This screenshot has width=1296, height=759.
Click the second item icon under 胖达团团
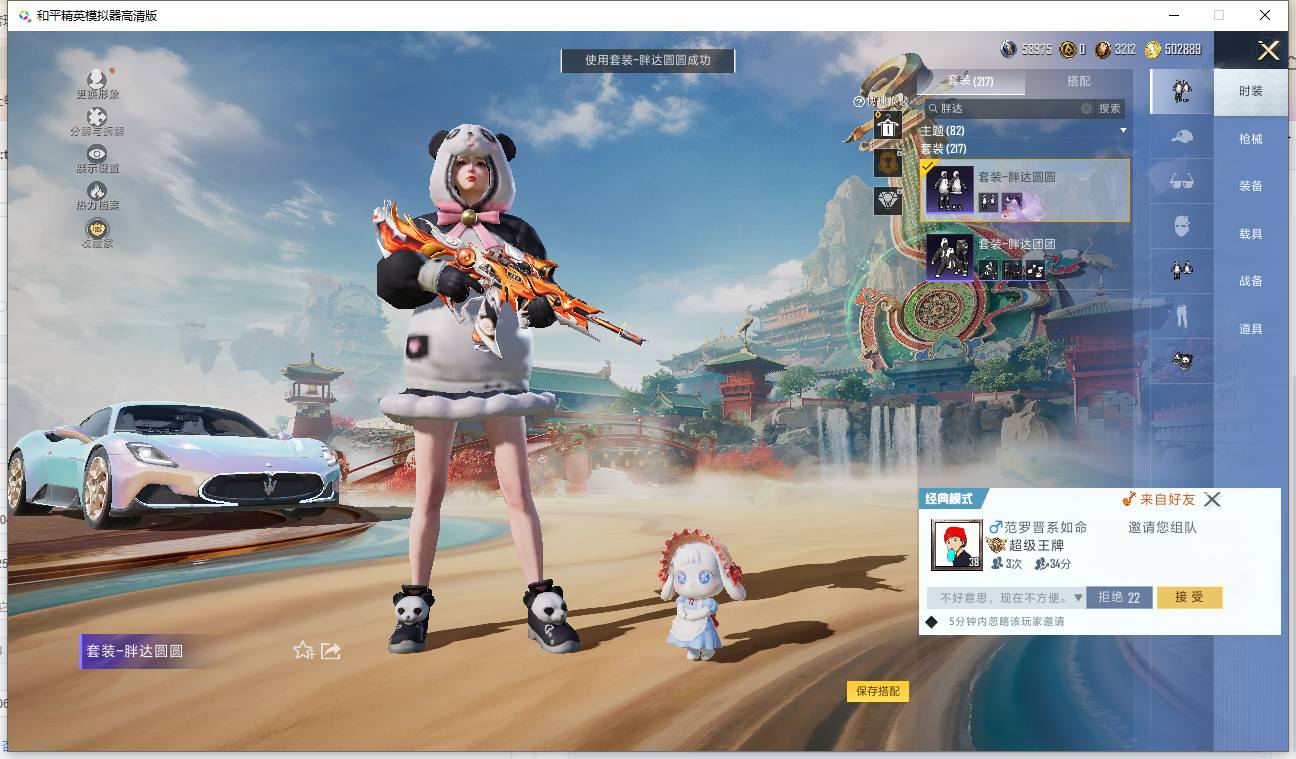[1012, 269]
